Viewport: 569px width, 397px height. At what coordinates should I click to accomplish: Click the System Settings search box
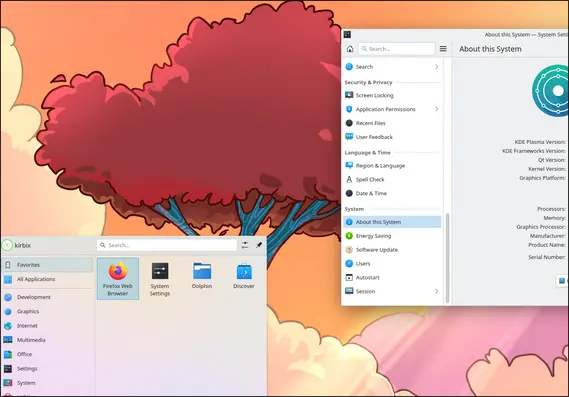click(396, 49)
